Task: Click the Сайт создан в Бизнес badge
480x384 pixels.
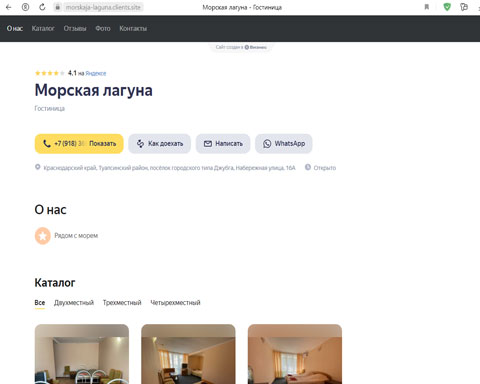Action: tap(241, 47)
